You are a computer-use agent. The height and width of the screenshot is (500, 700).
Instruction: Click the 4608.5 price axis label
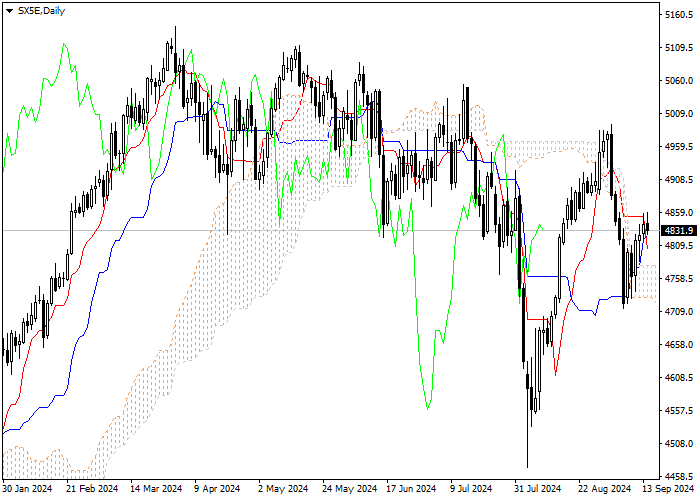point(679,378)
